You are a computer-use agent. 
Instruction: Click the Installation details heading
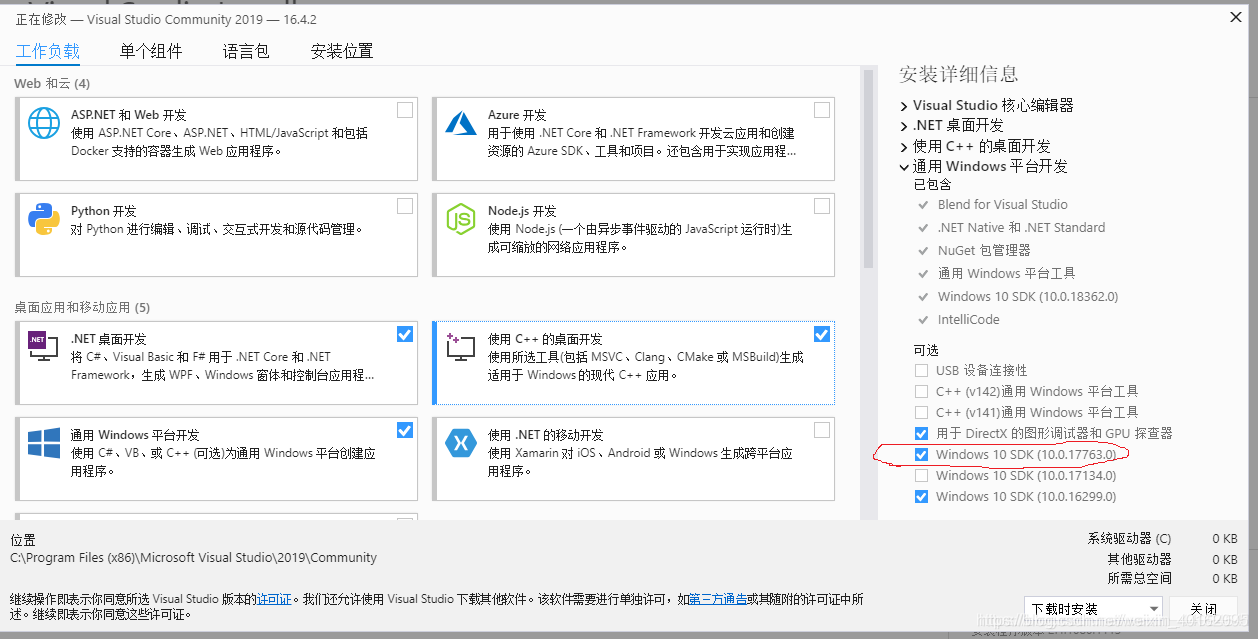[x=958, y=74]
